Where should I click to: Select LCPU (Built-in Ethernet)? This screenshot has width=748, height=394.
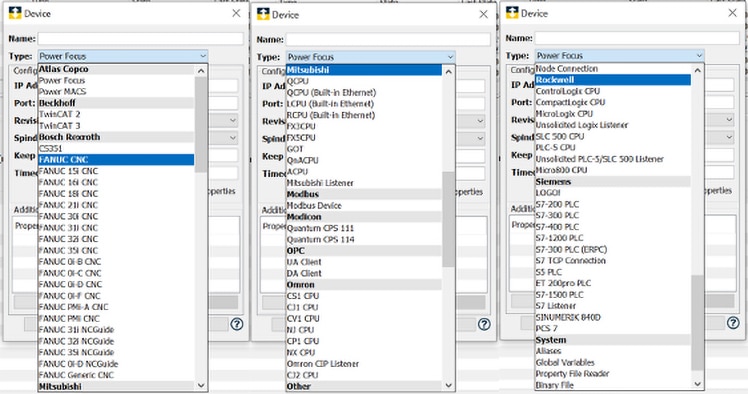pos(330,104)
